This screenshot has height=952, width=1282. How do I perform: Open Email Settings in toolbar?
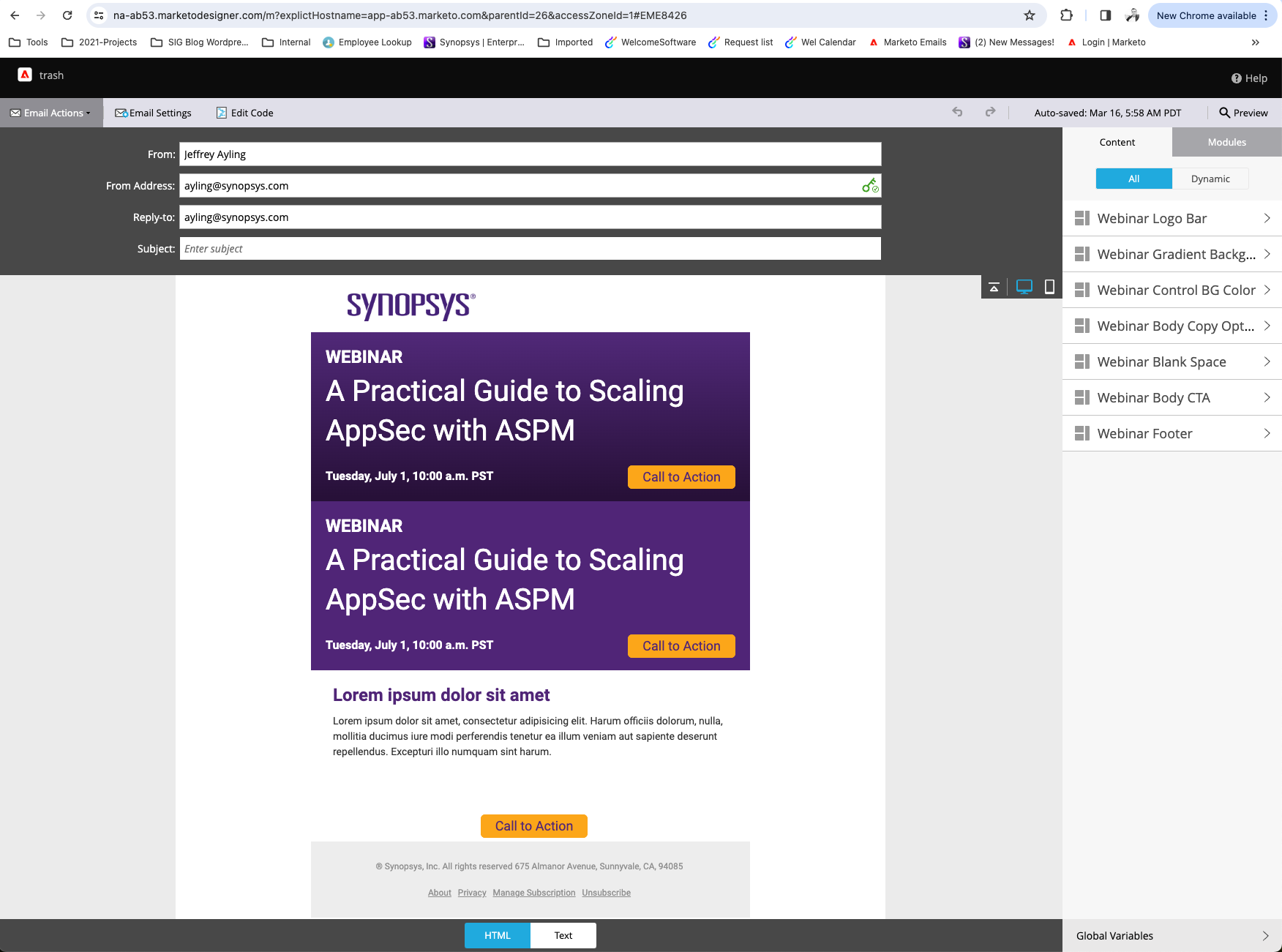click(x=153, y=113)
